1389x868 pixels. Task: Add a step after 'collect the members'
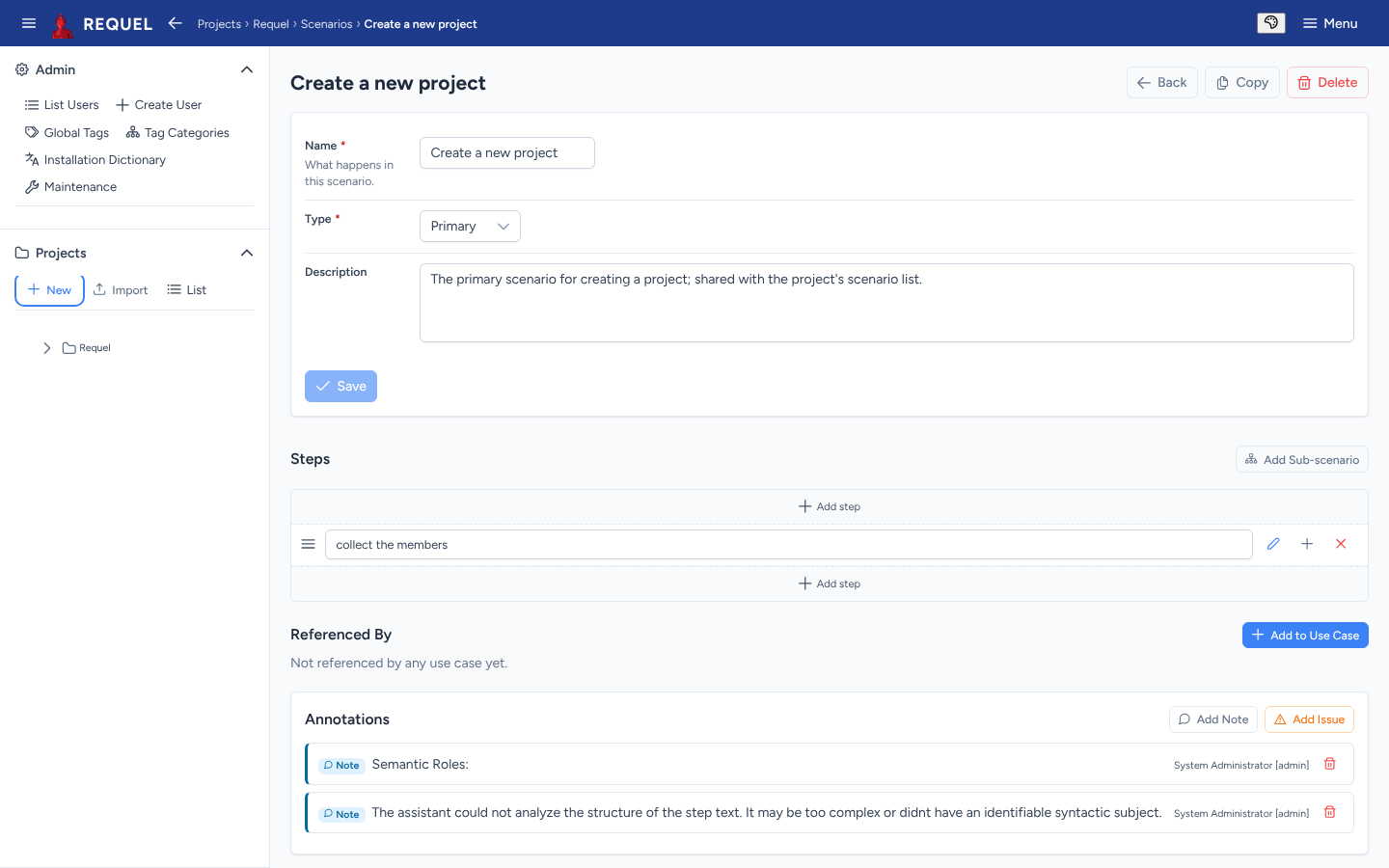coord(1307,544)
